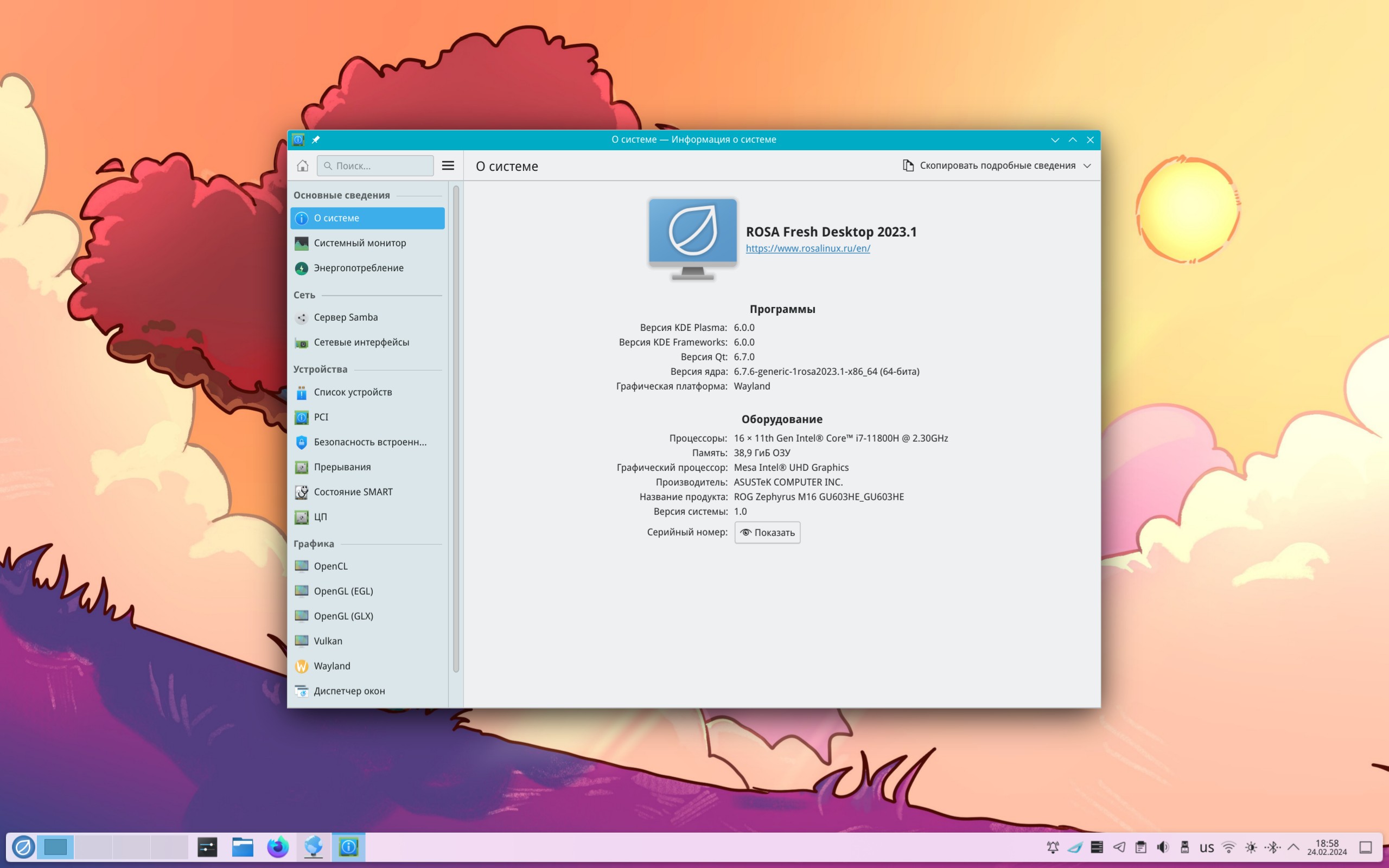Expand the hidden system tray icons arrow
Viewport: 1389px width, 868px height.
click(1293, 847)
